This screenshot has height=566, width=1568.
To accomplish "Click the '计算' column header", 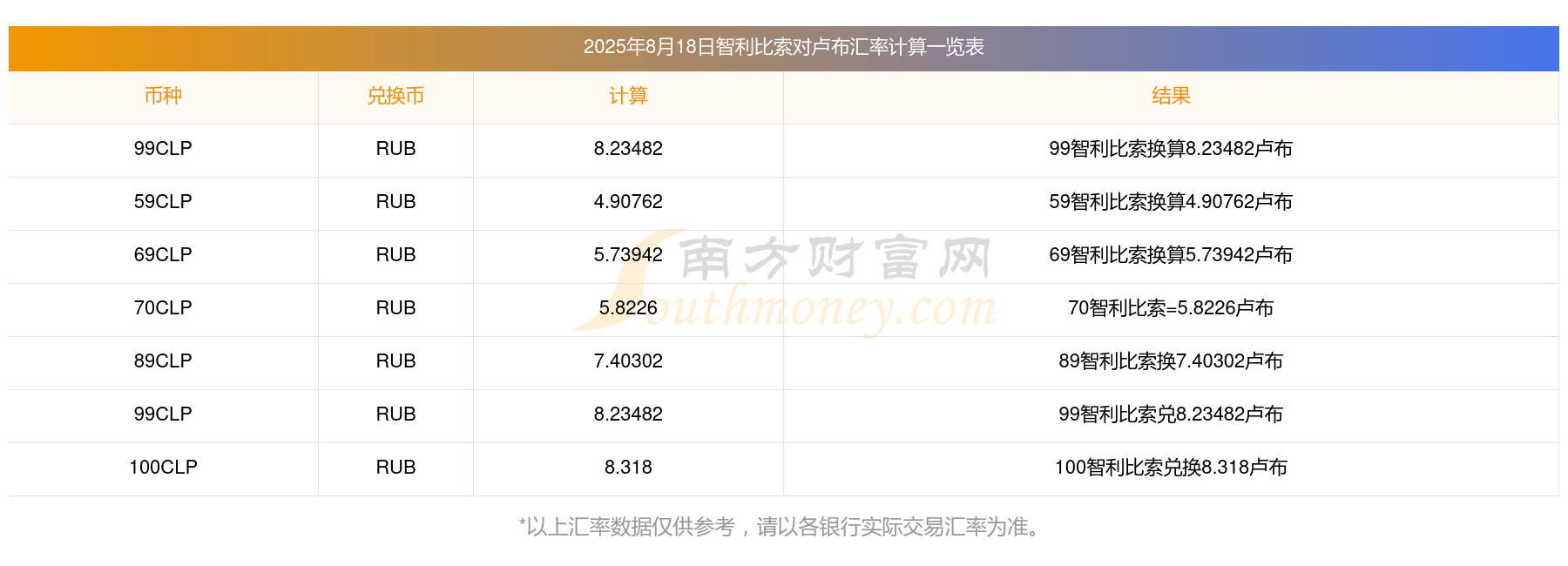I will (x=628, y=96).
